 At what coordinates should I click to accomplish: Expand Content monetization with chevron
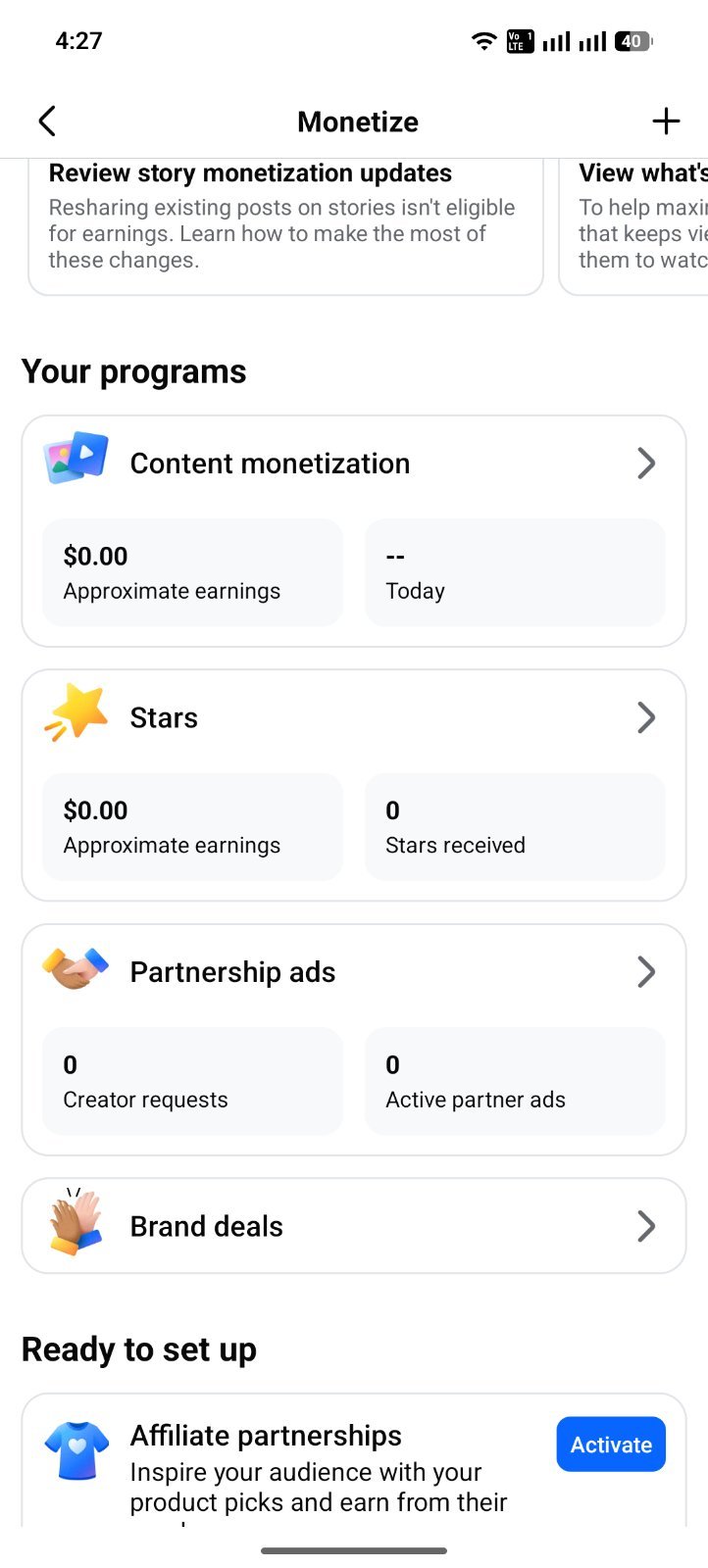point(646,464)
